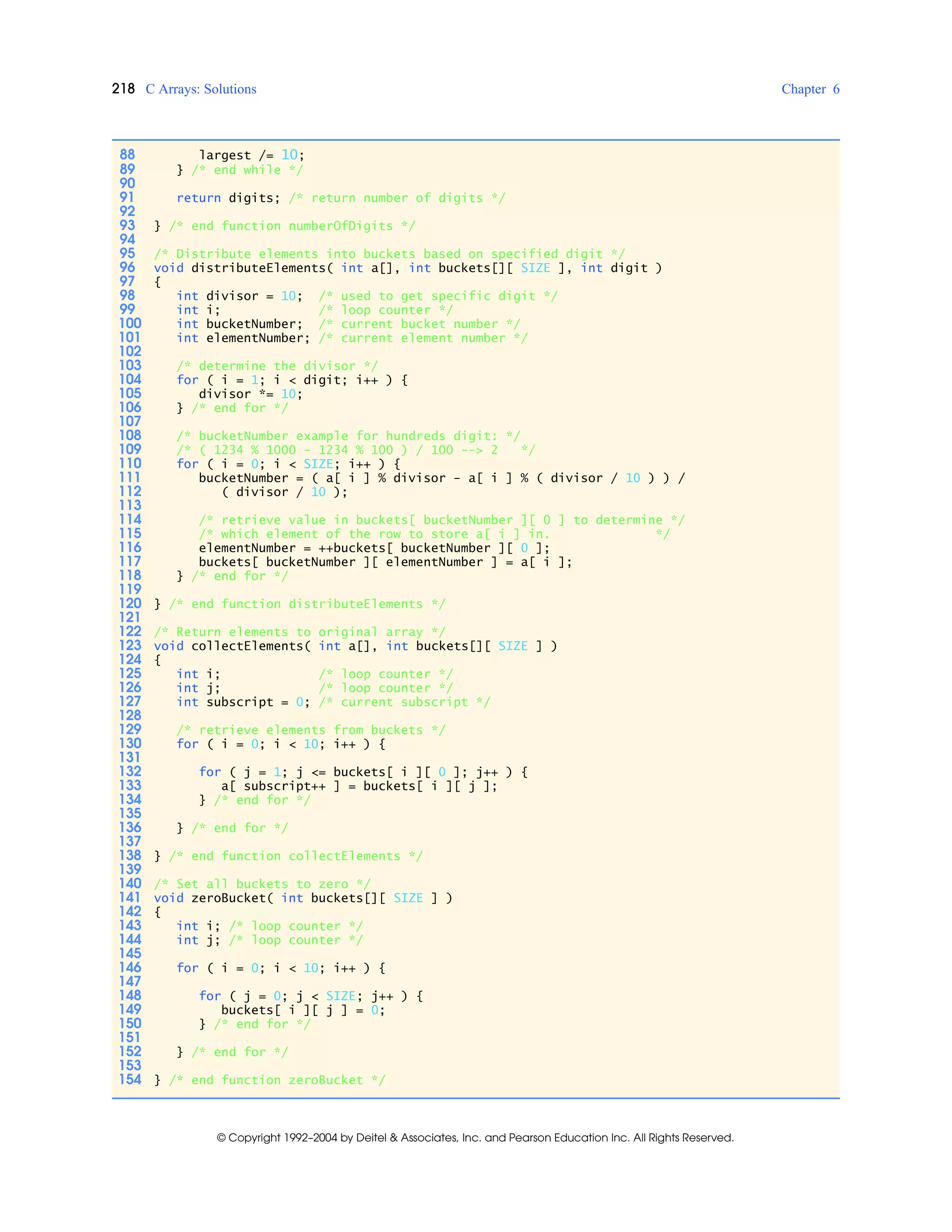Click the 'for ( j = 1; j <= buckets[ i ][ 0 ]' loop
952x1232 pixels.
tap(363, 772)
